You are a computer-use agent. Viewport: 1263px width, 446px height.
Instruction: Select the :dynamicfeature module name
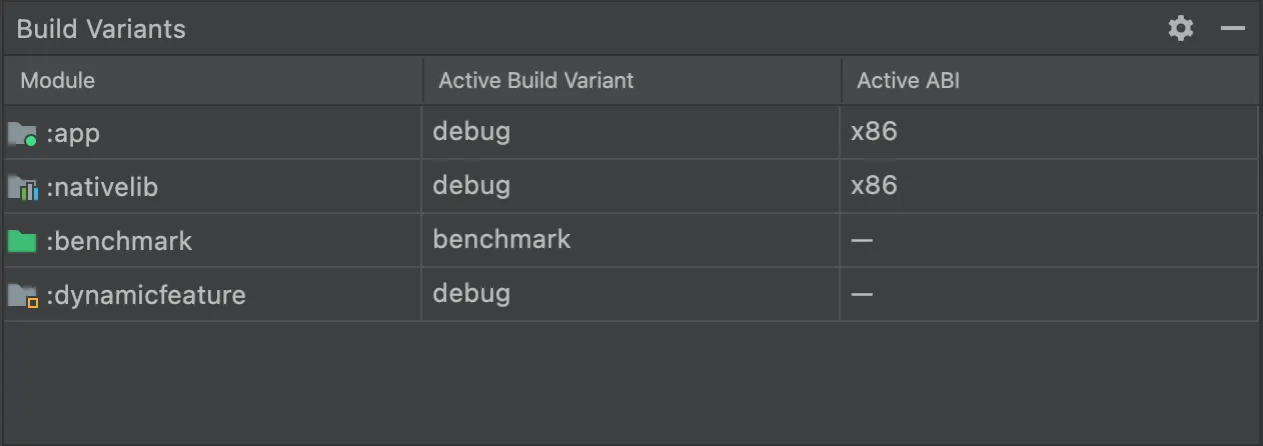tap(146, 295)
